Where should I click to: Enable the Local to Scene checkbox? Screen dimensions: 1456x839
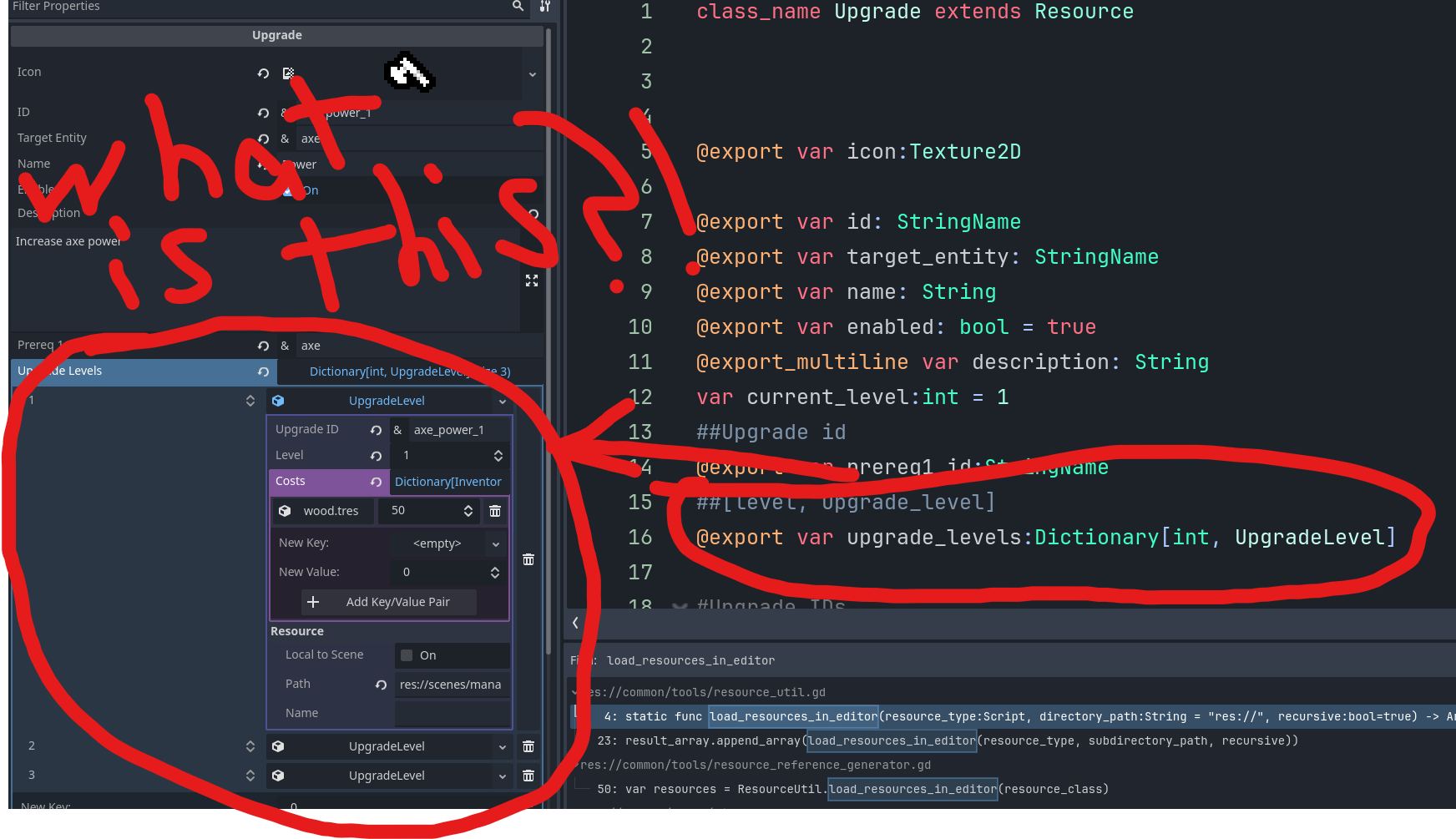[x=407, y=655]
